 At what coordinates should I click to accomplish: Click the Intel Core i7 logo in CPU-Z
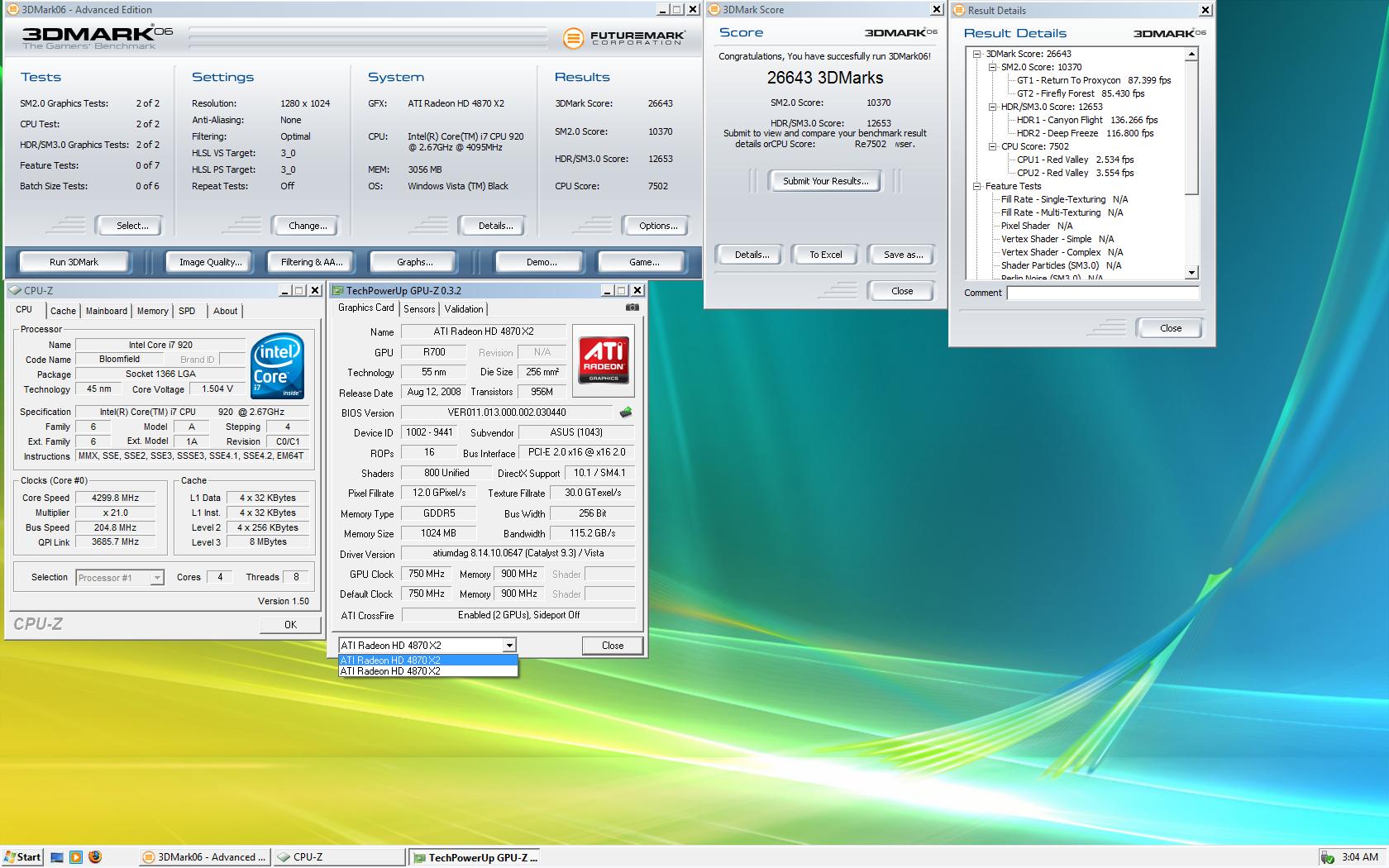click(277, 365)
